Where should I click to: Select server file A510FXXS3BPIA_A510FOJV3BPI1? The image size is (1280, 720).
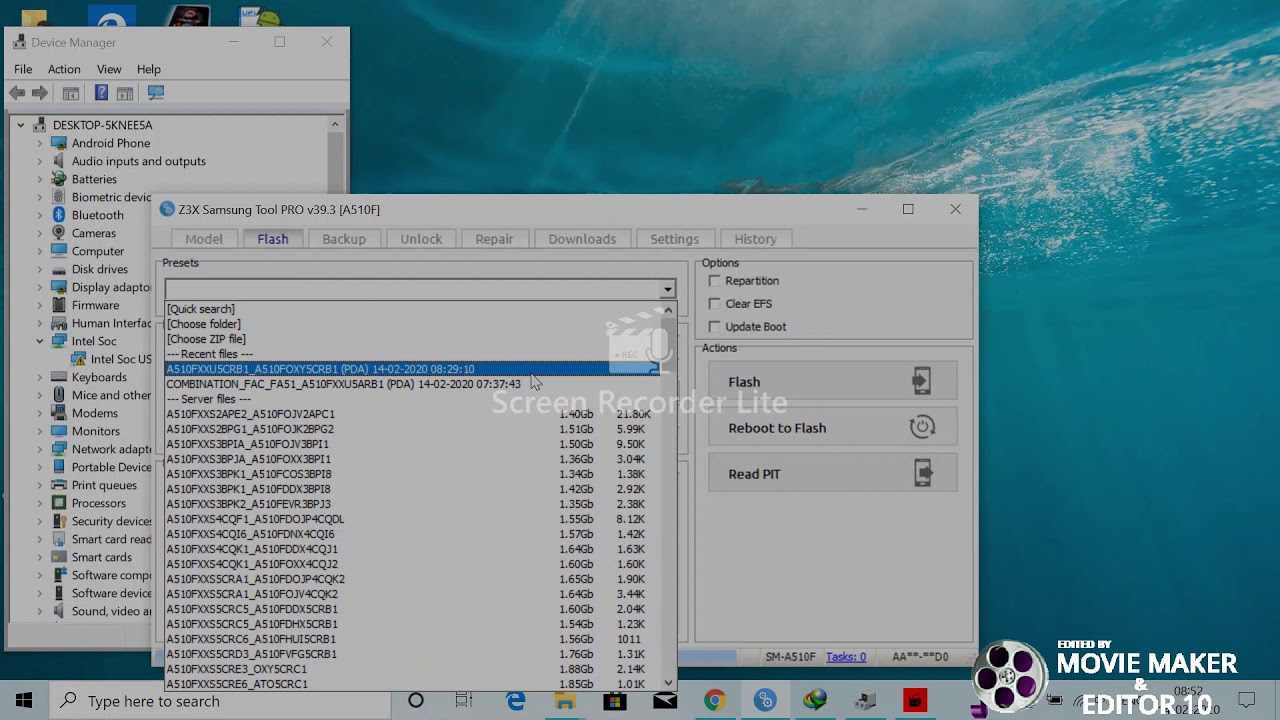(412, 444)
